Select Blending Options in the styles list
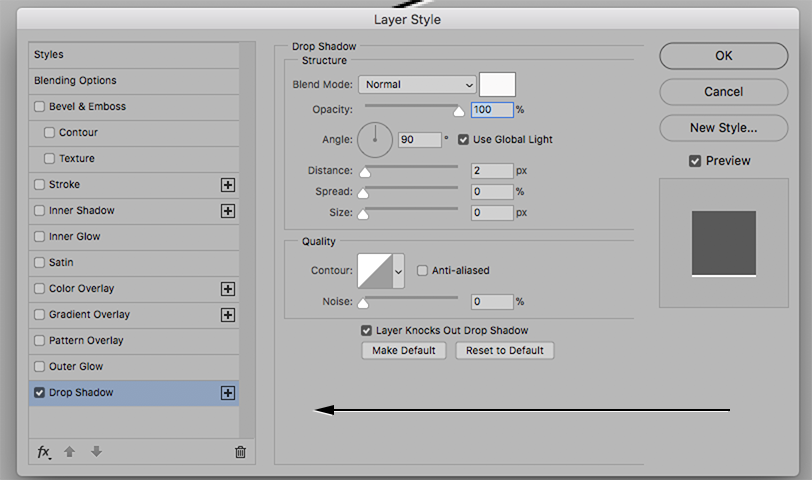812x480 pixels. click(x=75, y=81)
